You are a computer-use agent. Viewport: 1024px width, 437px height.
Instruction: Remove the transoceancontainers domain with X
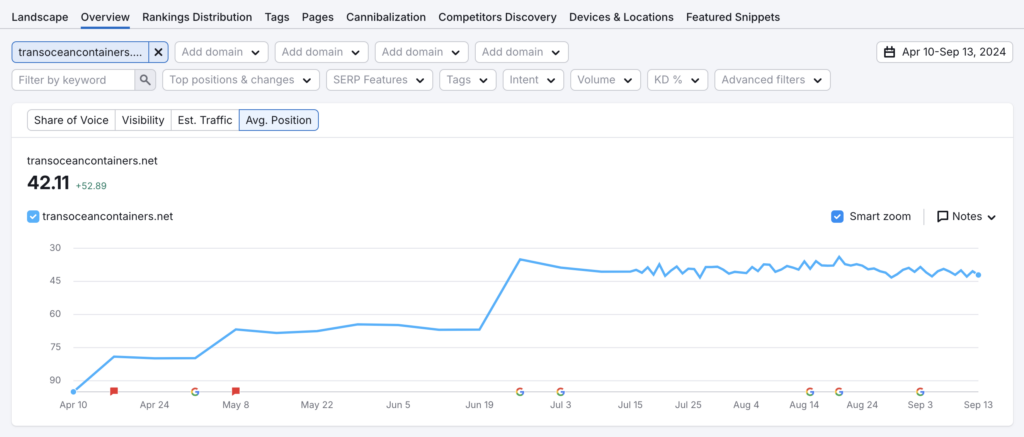(x=158, y=52)
